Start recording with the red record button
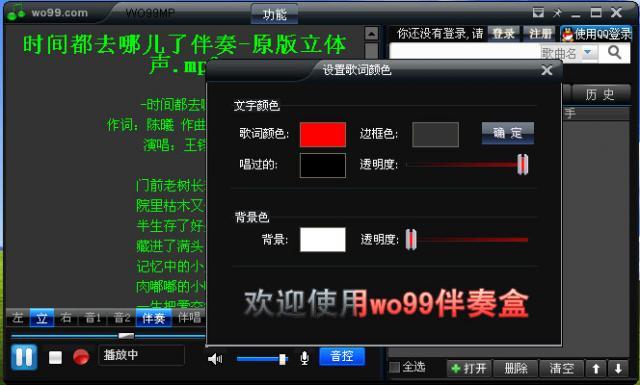This screenshot has height=385, width=640. click(x=81, y=357)
